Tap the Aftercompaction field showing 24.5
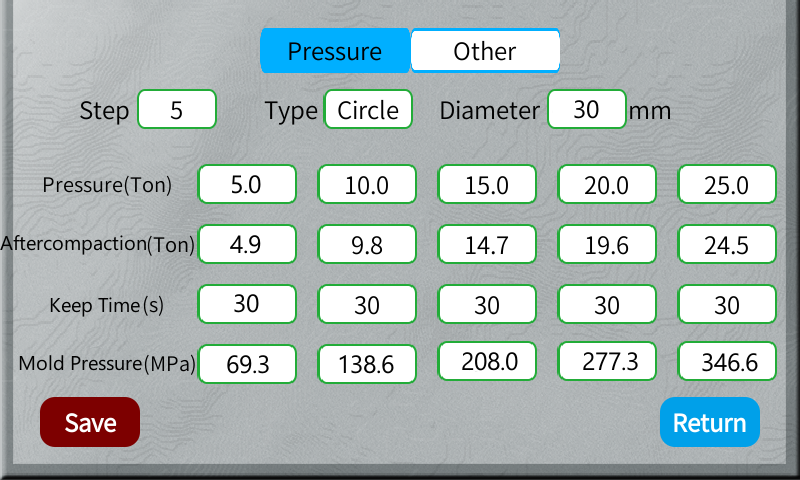 coord(727,244)
